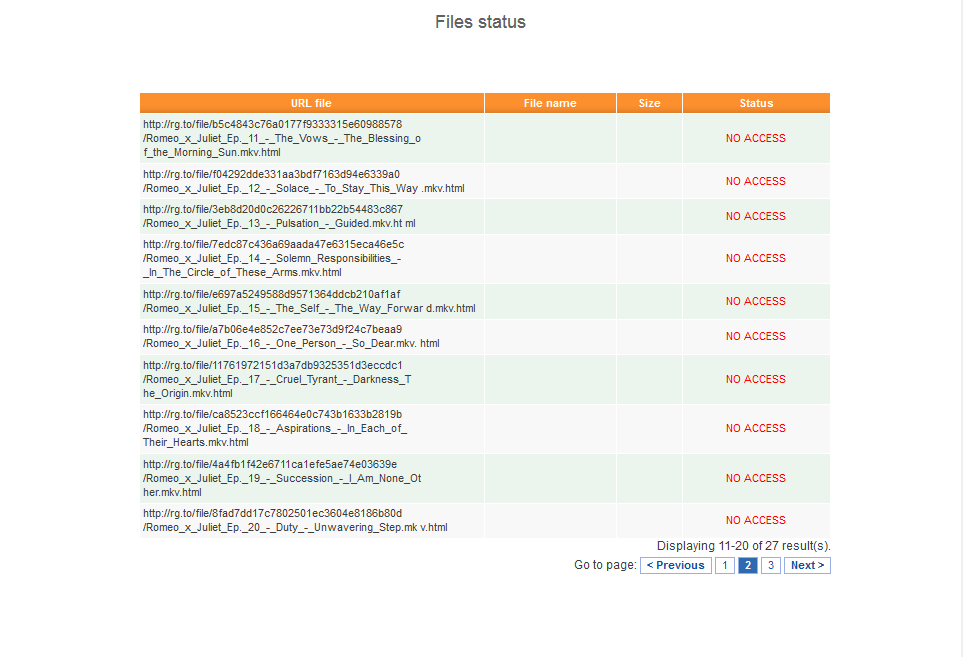Click NO ACCESS status for Ep. 17
963x657 pixels.
click(x=755, y=379)
